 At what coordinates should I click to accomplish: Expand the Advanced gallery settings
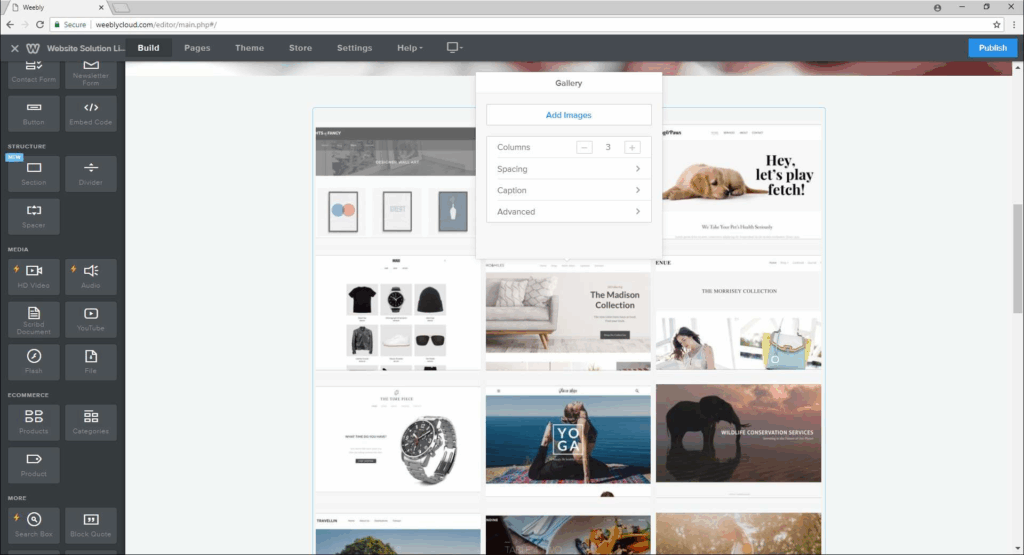[568, 212]
